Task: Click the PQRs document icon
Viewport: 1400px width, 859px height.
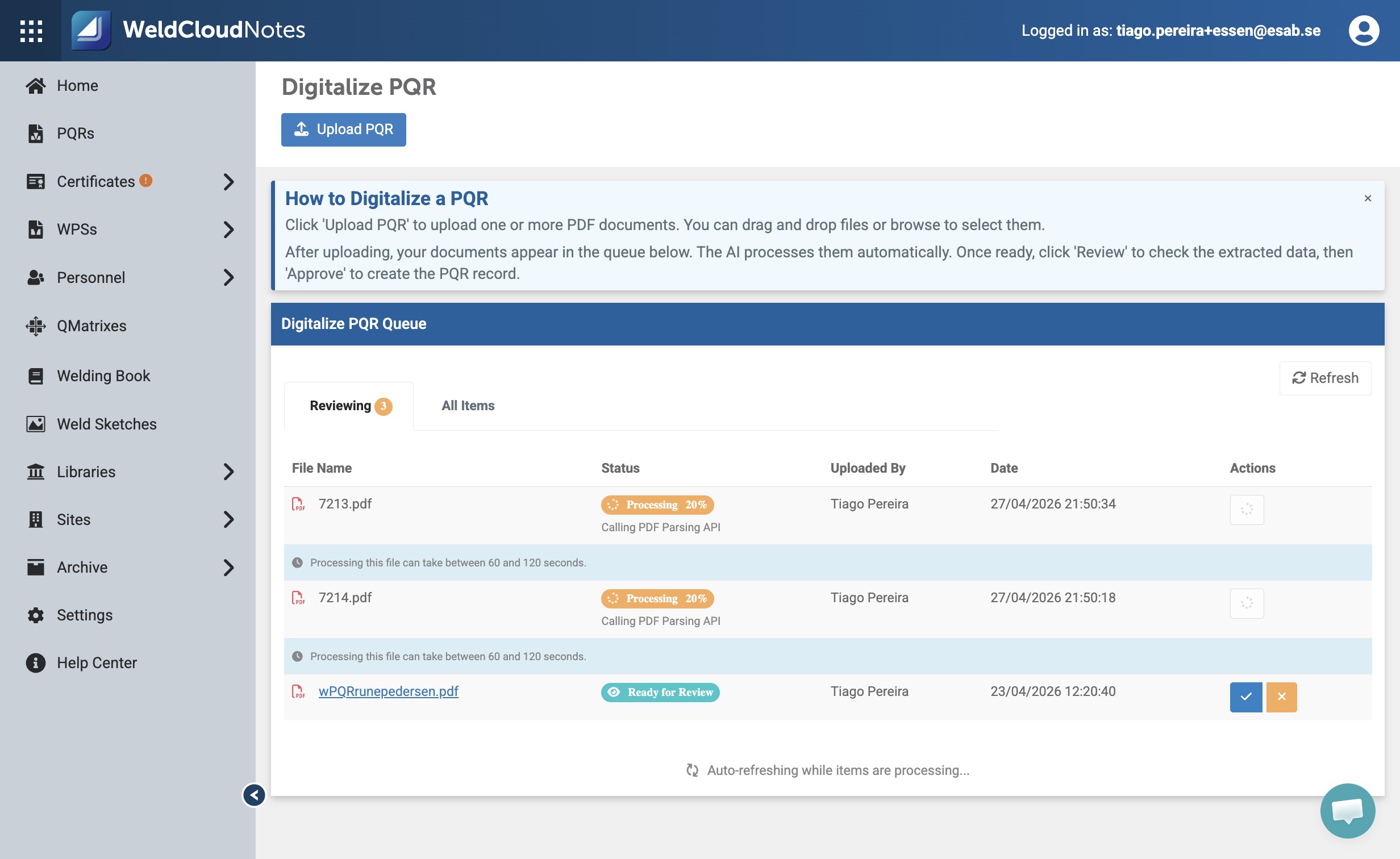Action: (35, 133)
